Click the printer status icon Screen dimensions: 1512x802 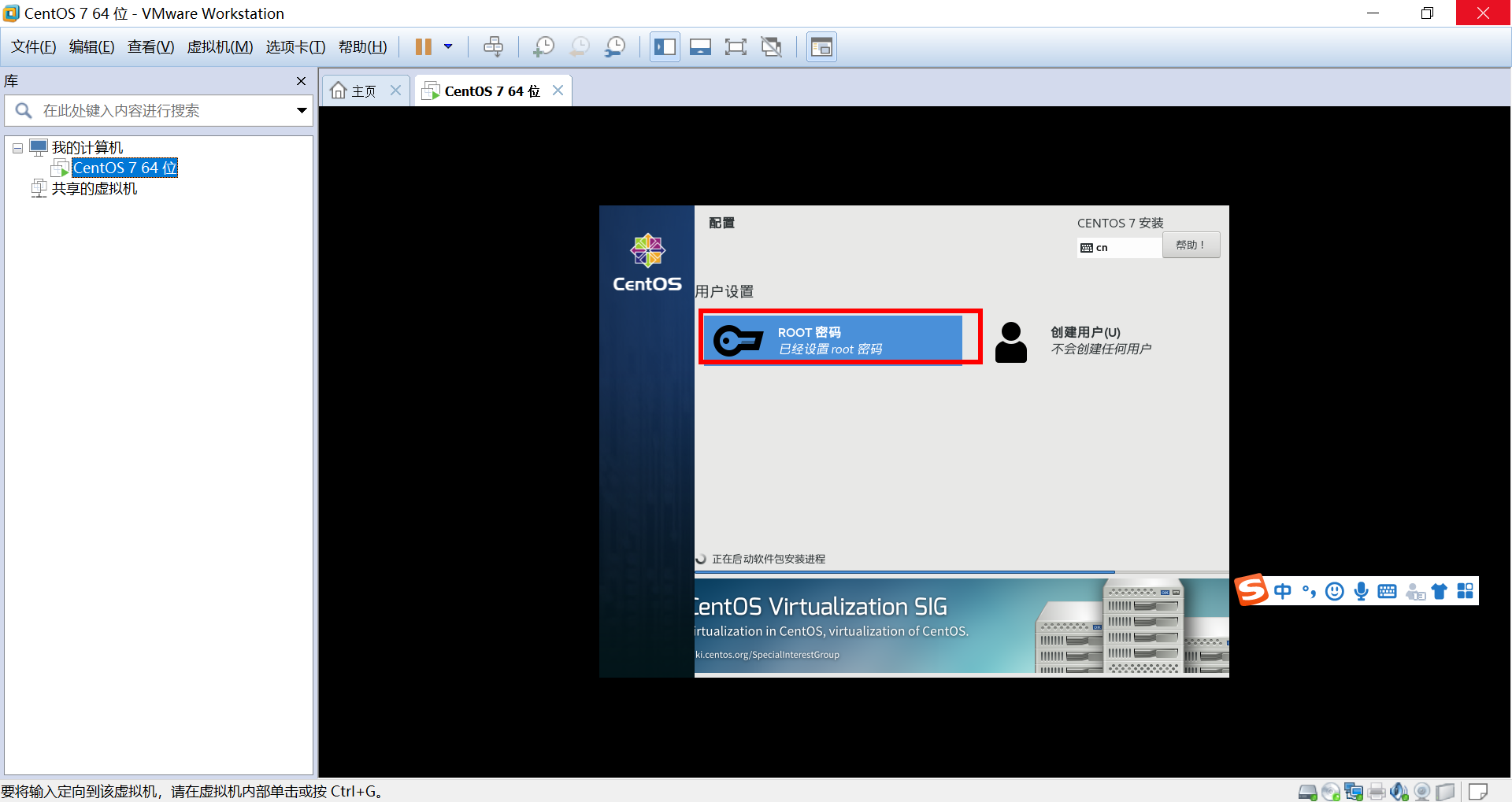1377,792
